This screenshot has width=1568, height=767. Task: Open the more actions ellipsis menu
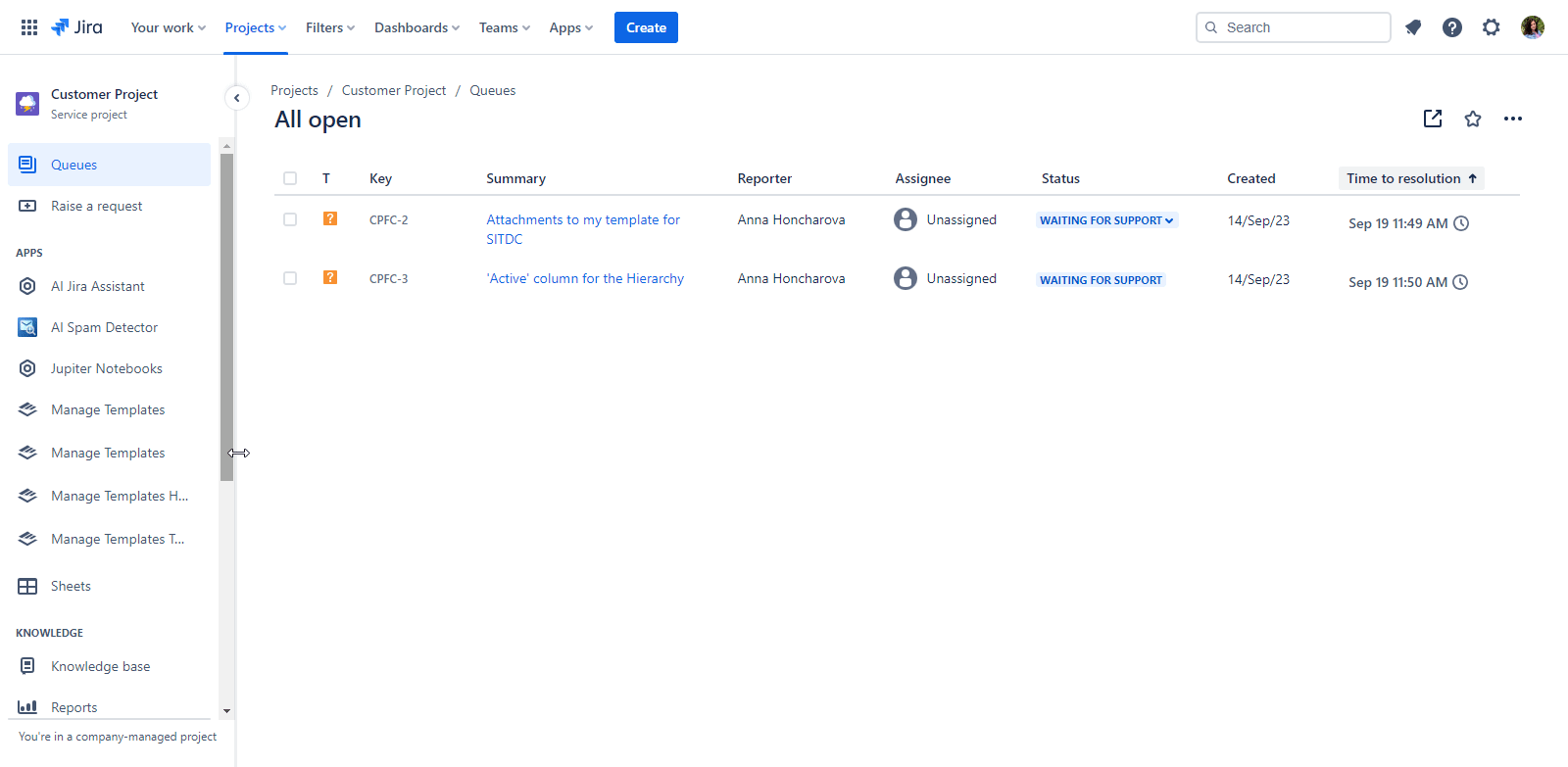1513,119
